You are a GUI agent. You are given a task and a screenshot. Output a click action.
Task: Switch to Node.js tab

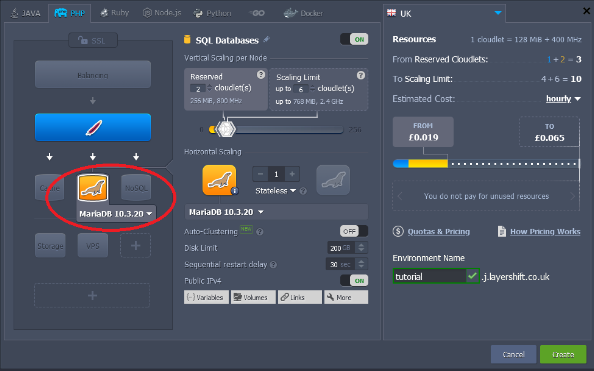162,13
